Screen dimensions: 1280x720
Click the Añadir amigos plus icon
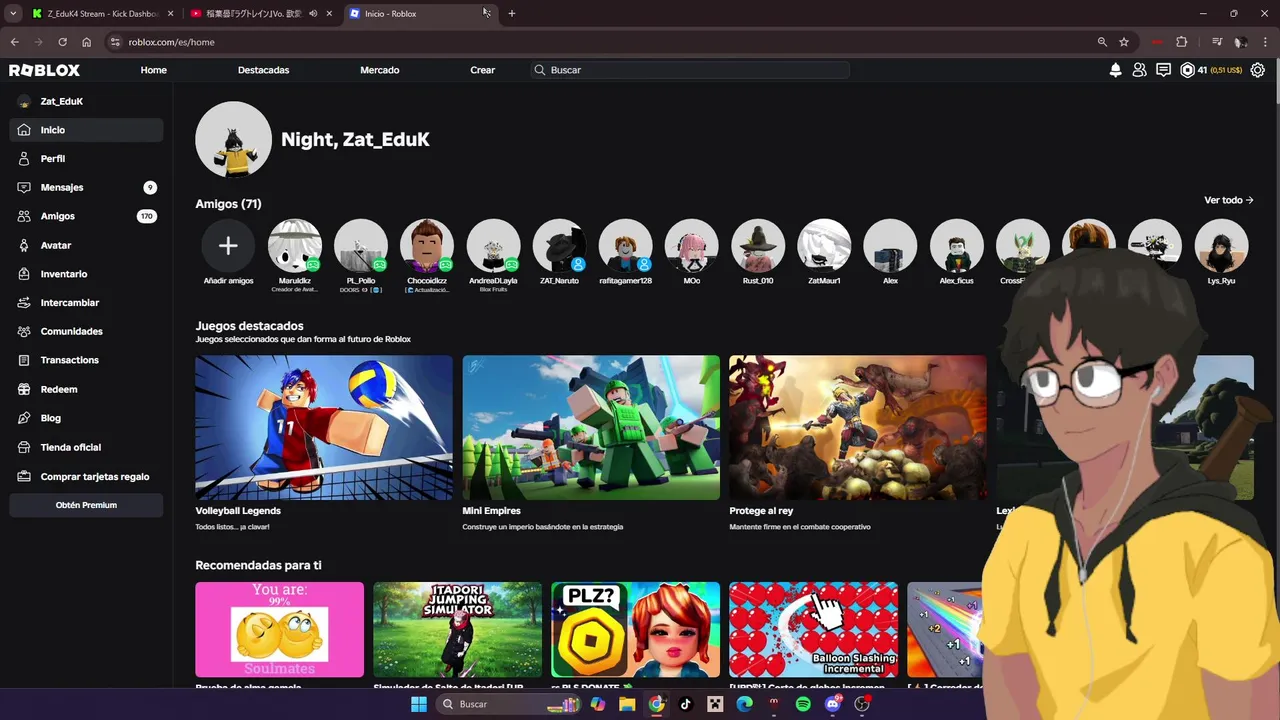coord(228,246)
